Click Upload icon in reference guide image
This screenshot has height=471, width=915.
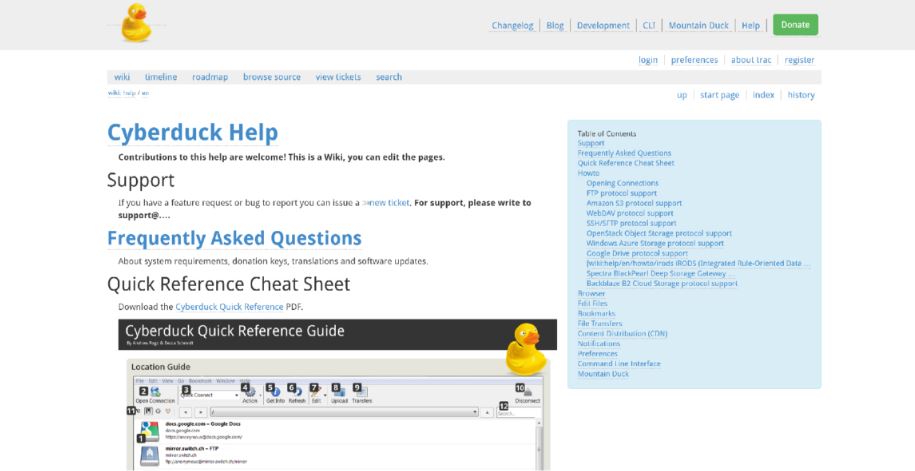[x=340, y=392]
